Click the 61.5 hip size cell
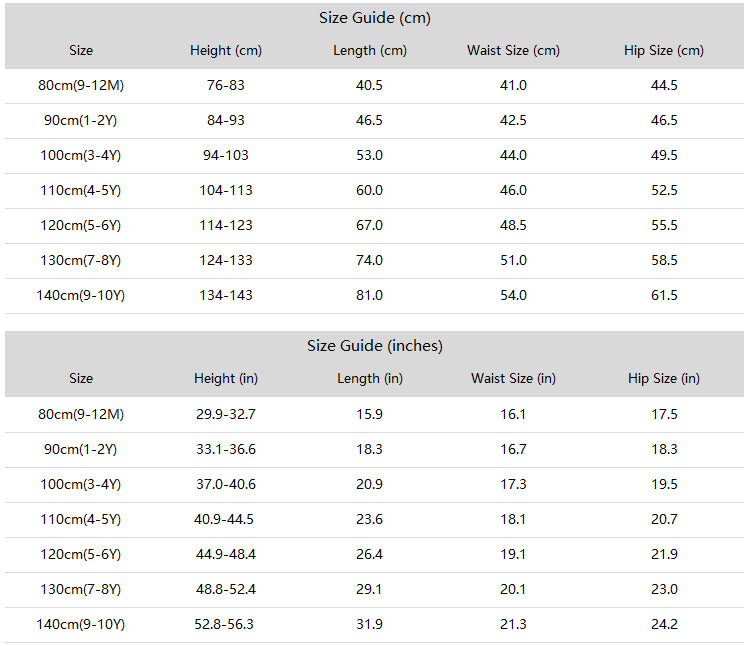Screen dimensions: 751x646 pos(664,295)
